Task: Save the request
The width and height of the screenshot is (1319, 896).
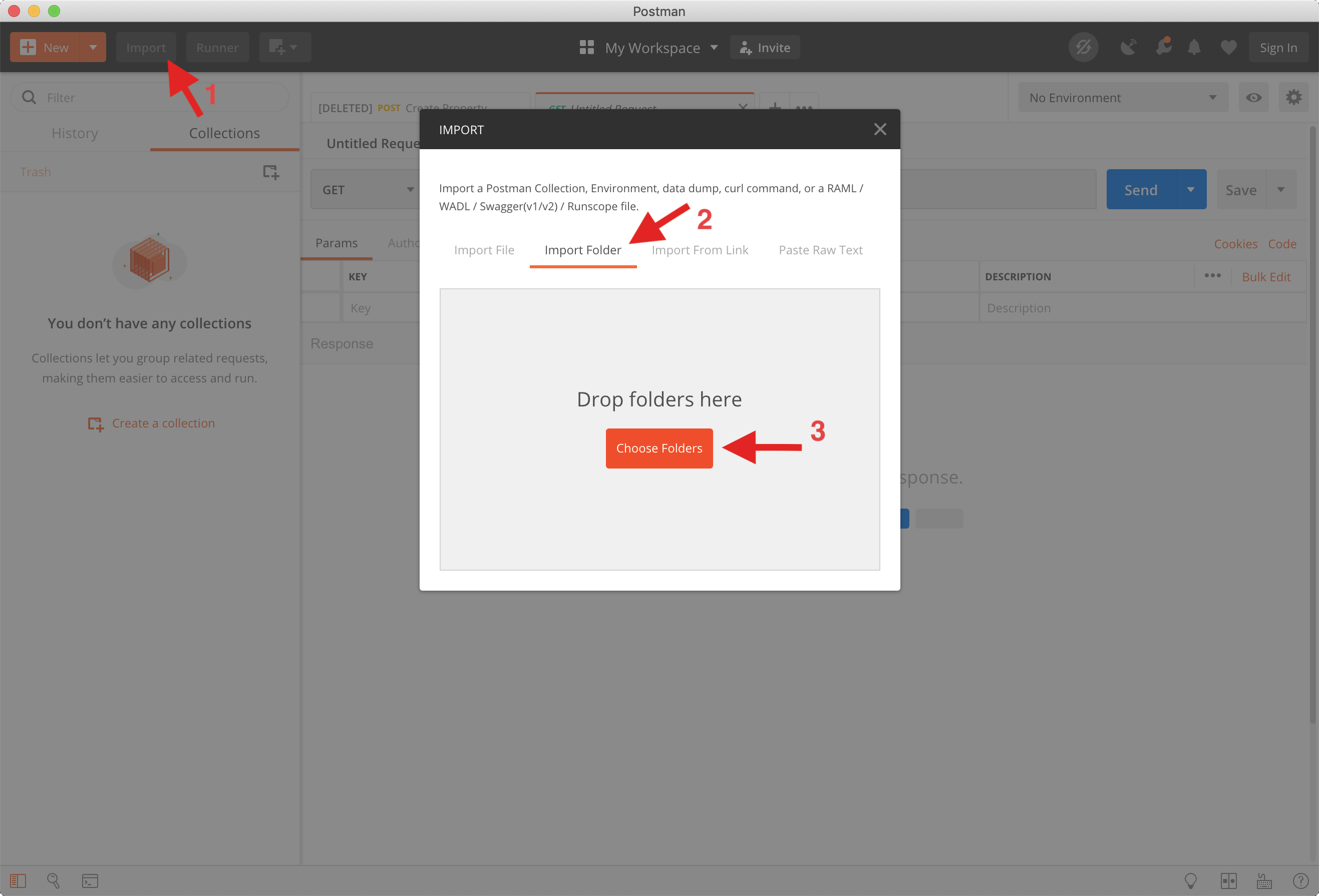Action: click(1241, 190)
